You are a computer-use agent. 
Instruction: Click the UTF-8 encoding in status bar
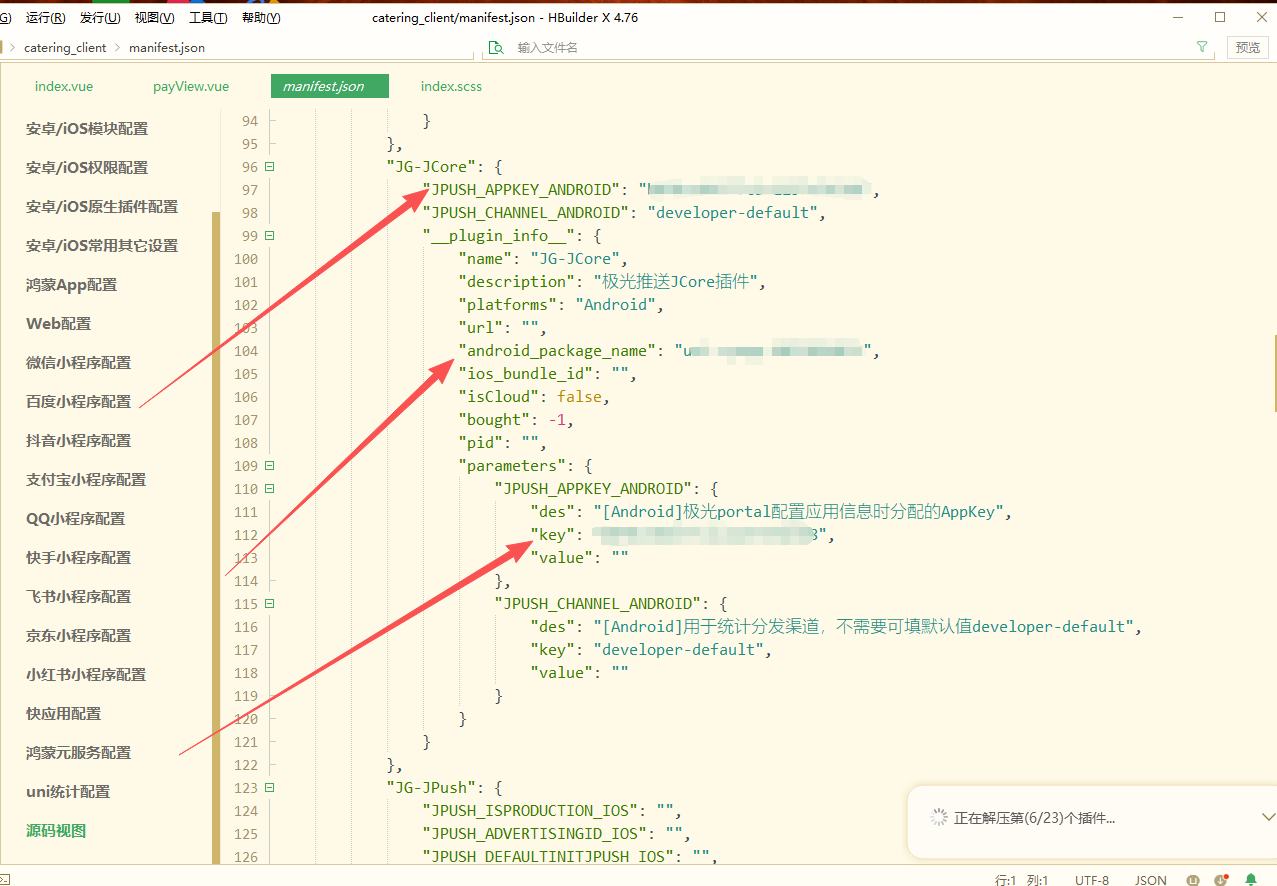[1092, 880]
